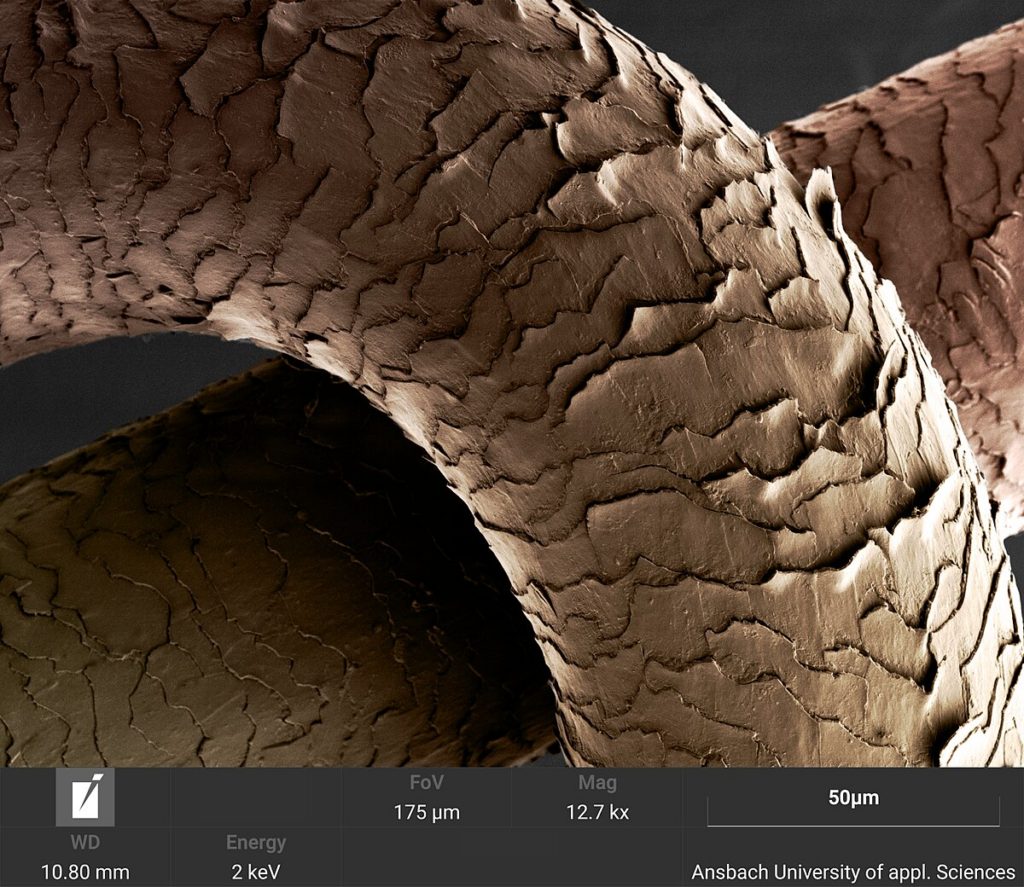Image resolution: width=1024 pixels, height=887 pixels.
Task: Click the 50µm scale bar text
Action: pyautogui.click(x=853, y=798)
